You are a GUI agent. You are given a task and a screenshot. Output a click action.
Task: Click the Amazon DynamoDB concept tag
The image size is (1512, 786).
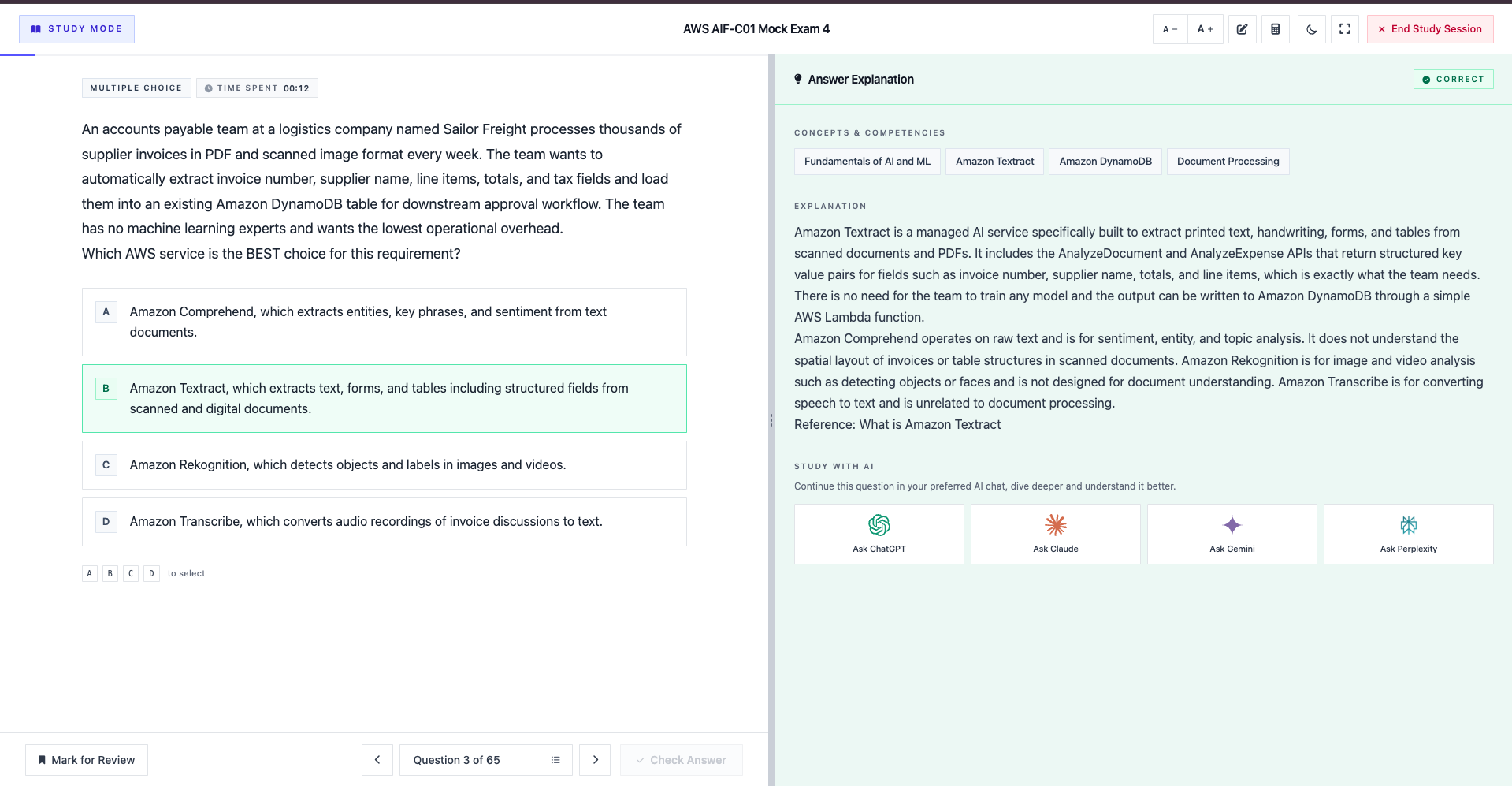coord(1105,162)
